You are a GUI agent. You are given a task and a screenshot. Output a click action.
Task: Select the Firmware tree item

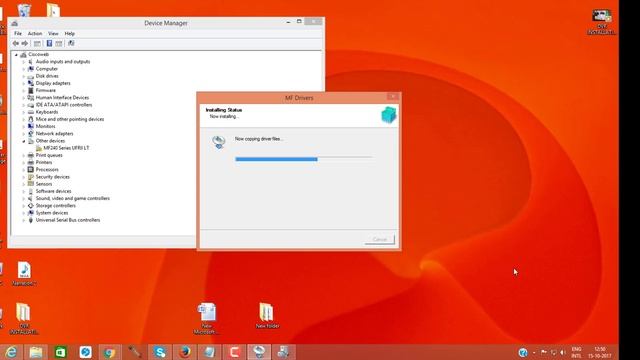coord(45,91)
